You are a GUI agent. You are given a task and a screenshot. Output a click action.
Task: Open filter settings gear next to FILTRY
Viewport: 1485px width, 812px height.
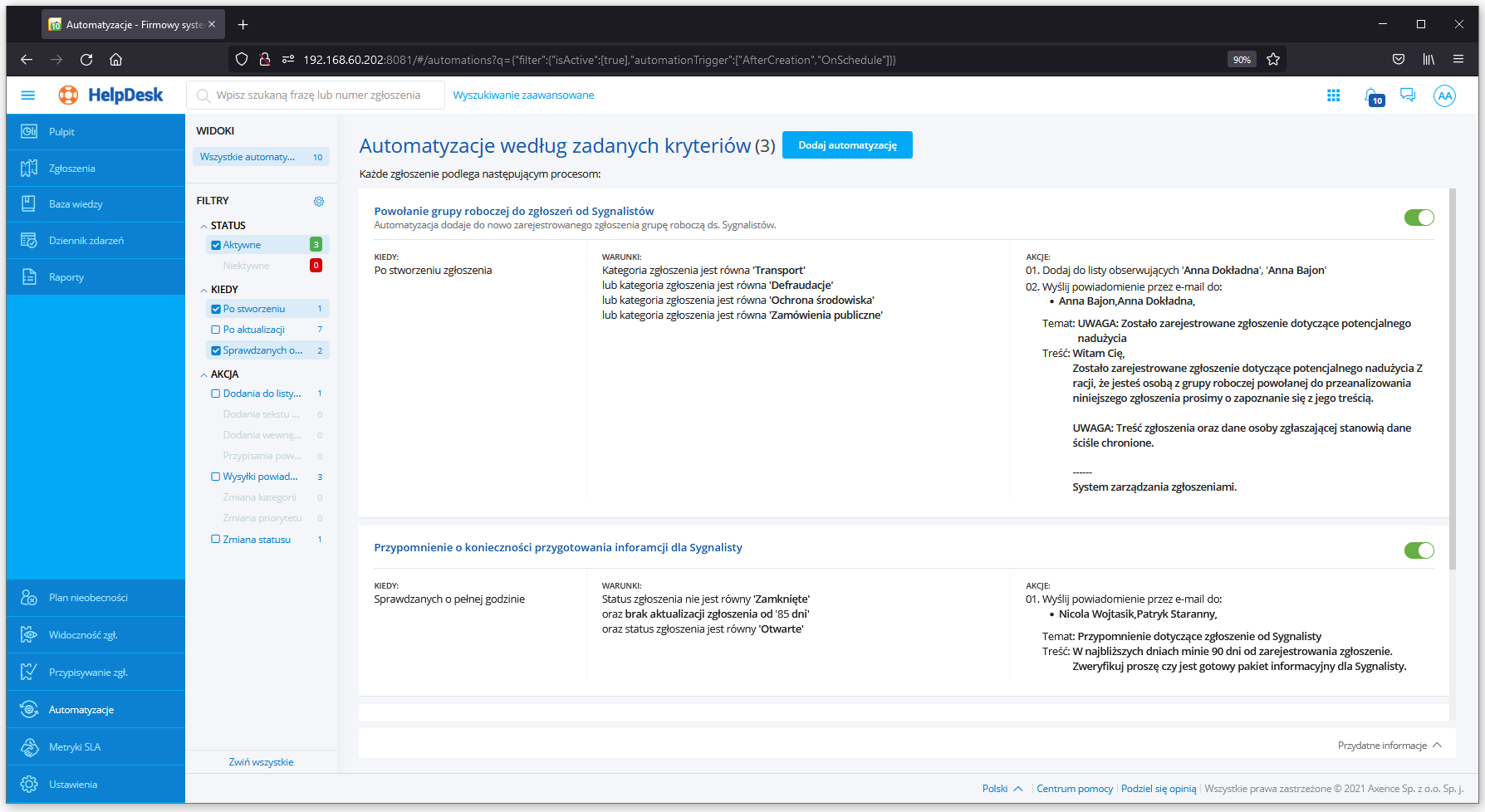pyautogui.click(x=319, y=201)
